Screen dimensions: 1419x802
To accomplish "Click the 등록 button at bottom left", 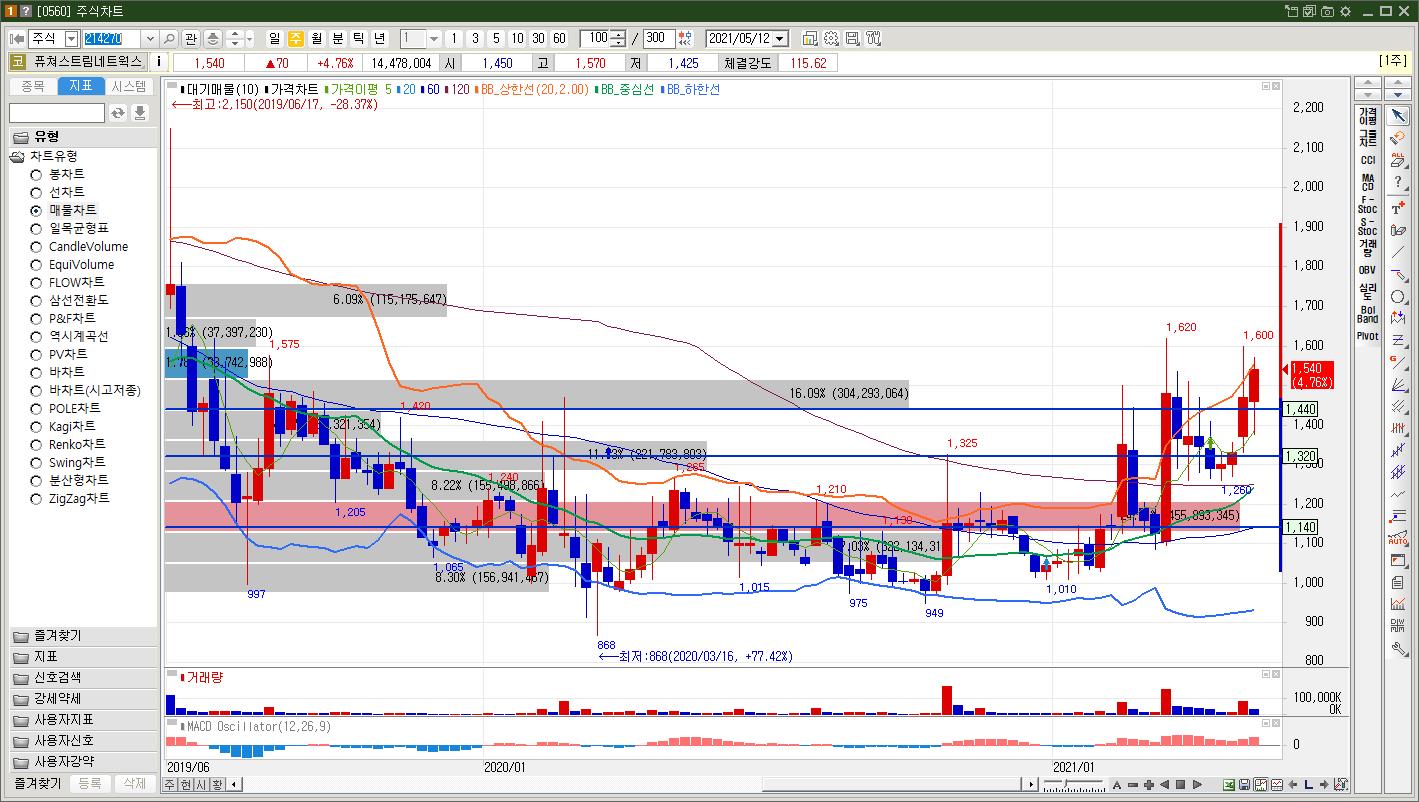I will tap(90, 784).
